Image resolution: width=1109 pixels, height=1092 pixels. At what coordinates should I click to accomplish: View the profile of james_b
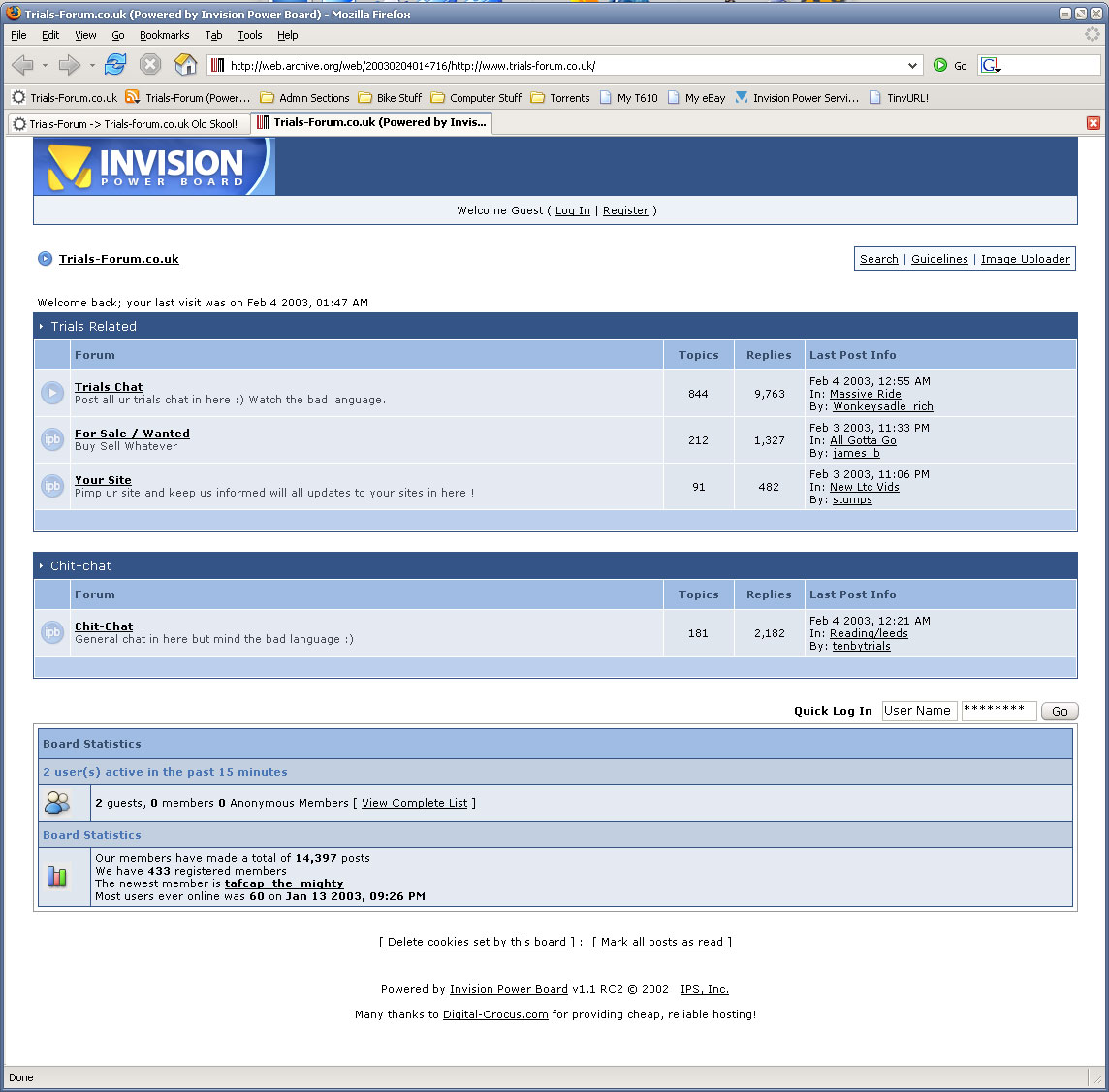point(856,454)
